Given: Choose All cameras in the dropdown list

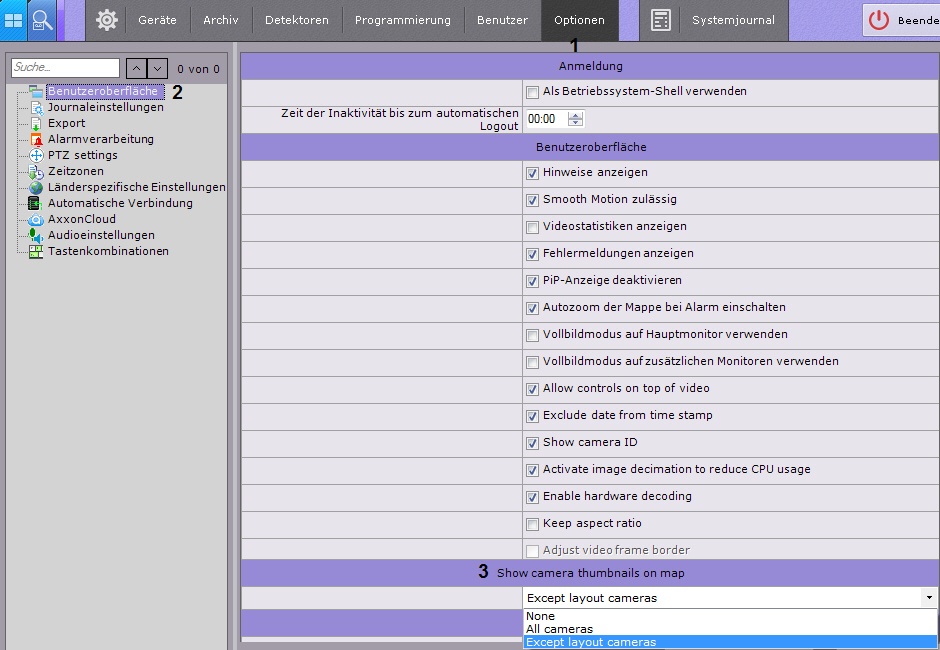Looking at the screenshot, I should 560,629.
